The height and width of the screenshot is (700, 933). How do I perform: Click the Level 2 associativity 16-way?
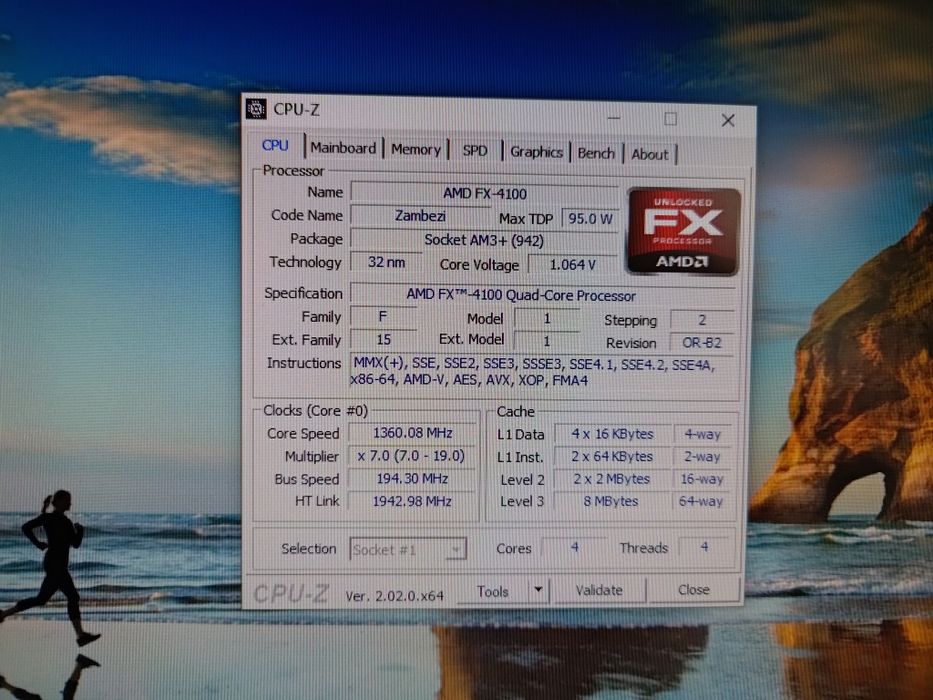[x=702, y=479]
